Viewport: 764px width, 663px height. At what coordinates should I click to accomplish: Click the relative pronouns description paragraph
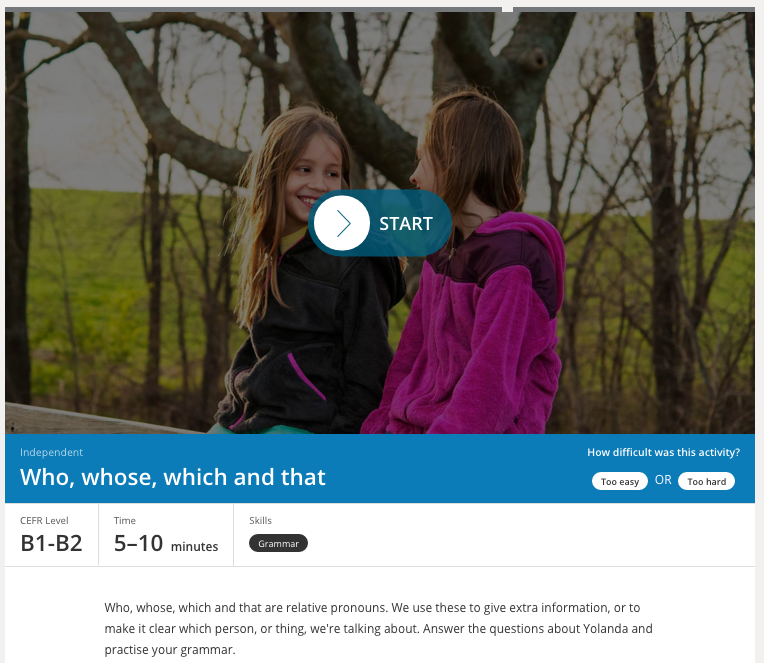379,628
